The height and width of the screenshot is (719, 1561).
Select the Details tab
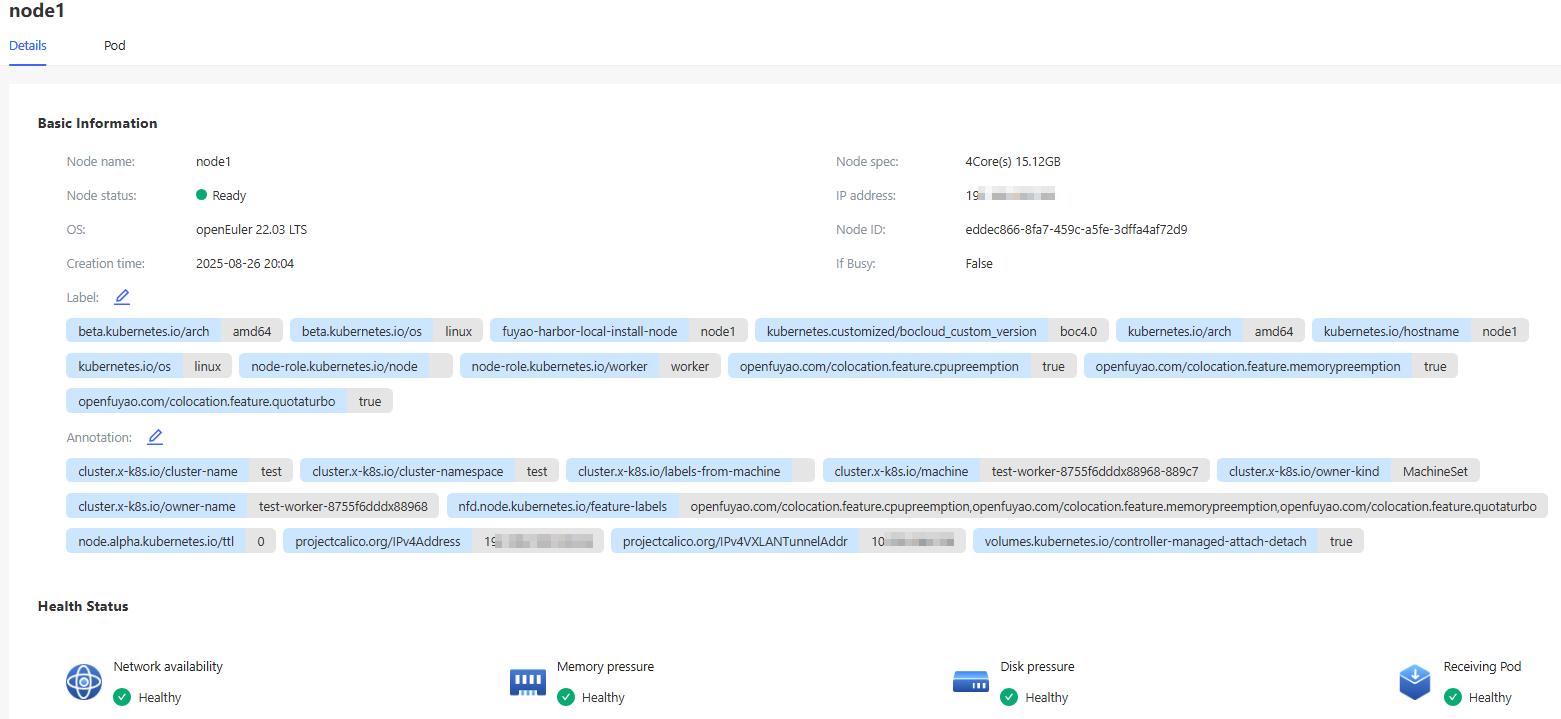(x=28, y=46)
